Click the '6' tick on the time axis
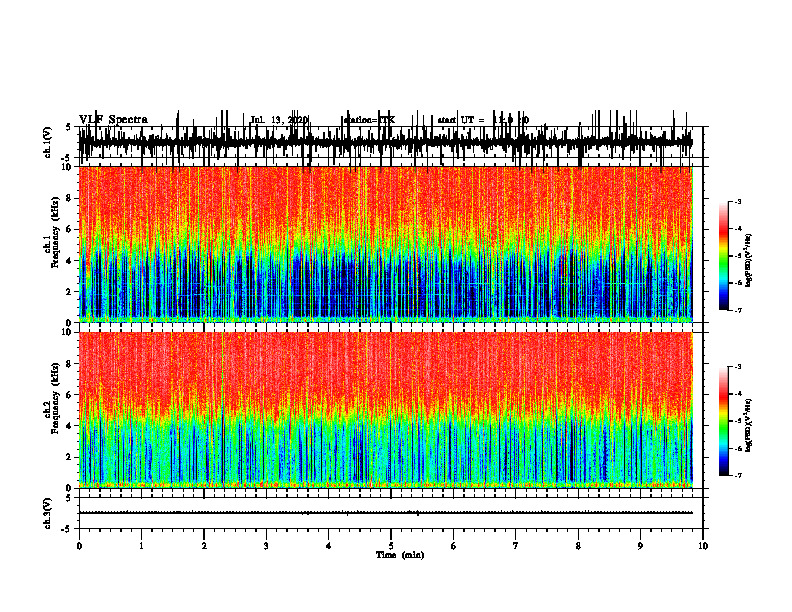This screenshot has height=612, width=792. click(x=454, y=546)
